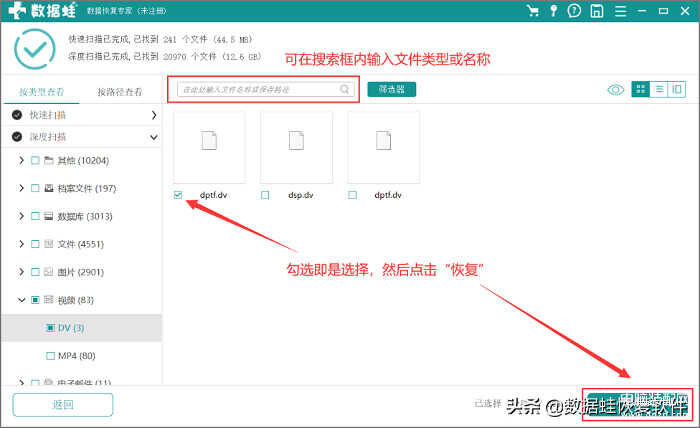
Task: Tick the dsp.dv file checkbox
Action: [265, 196]
